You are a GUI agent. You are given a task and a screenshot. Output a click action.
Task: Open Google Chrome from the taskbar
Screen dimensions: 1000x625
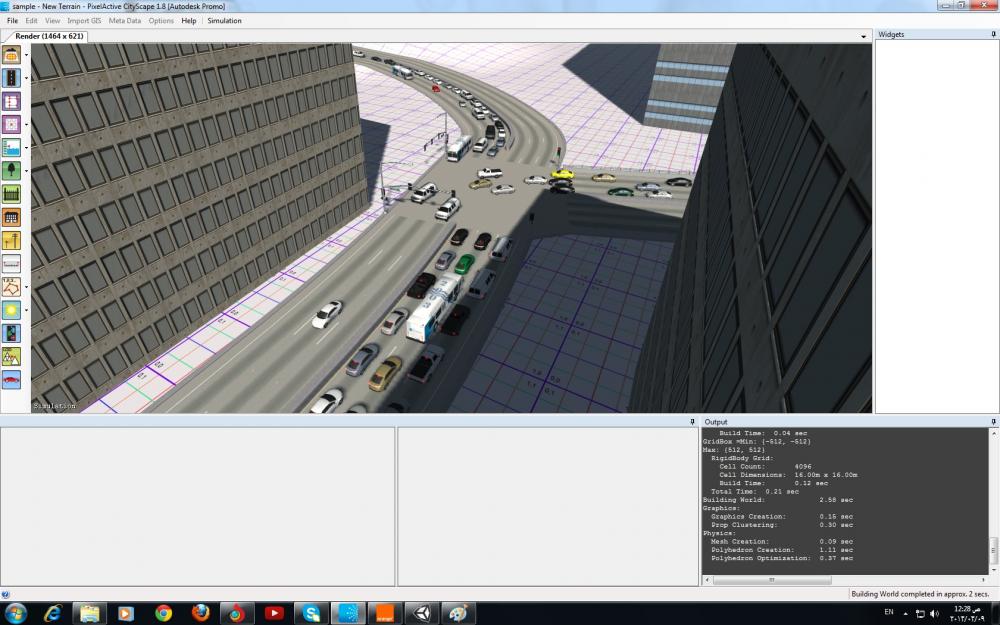point(163,614)
